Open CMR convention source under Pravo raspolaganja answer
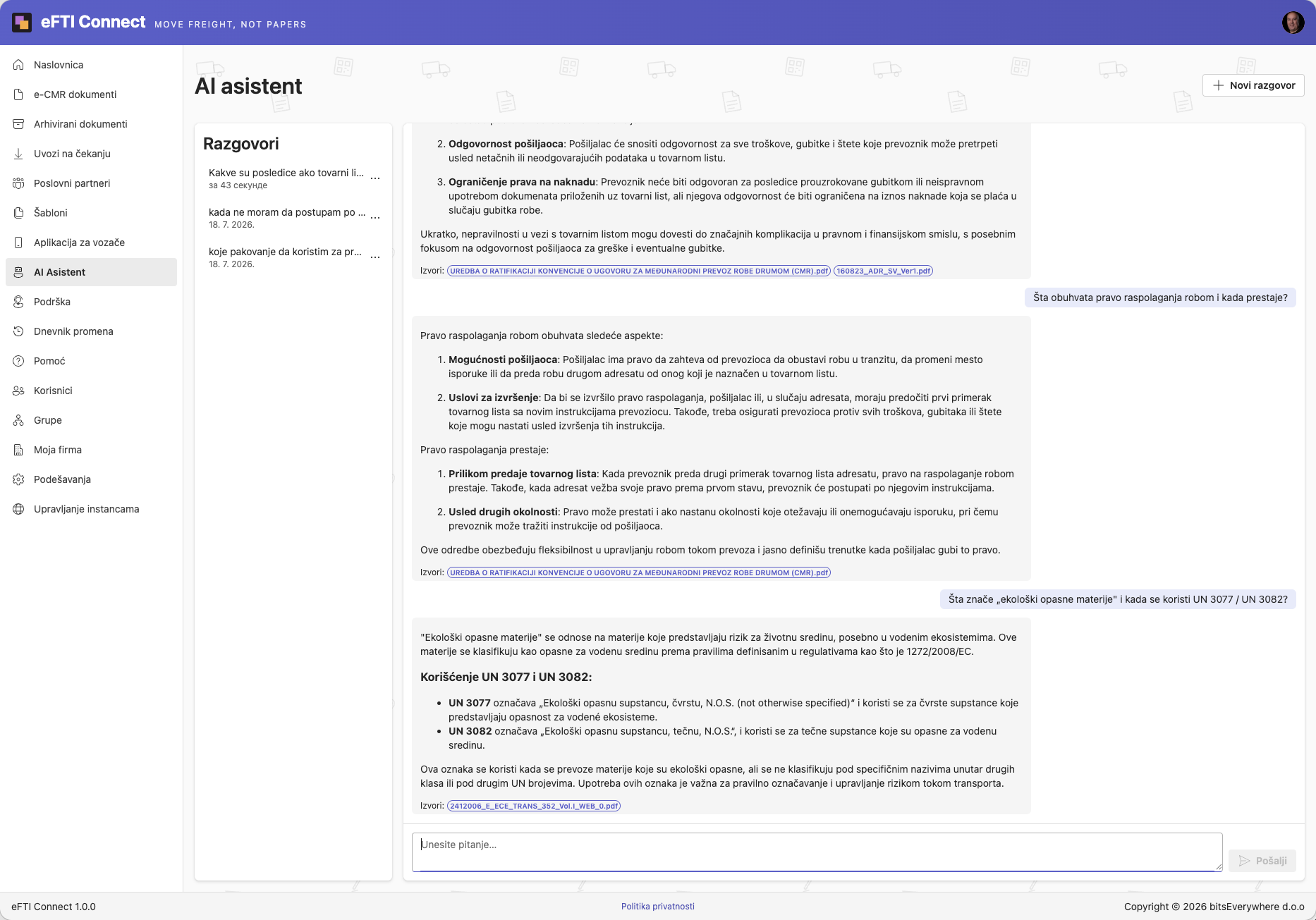 639,572
